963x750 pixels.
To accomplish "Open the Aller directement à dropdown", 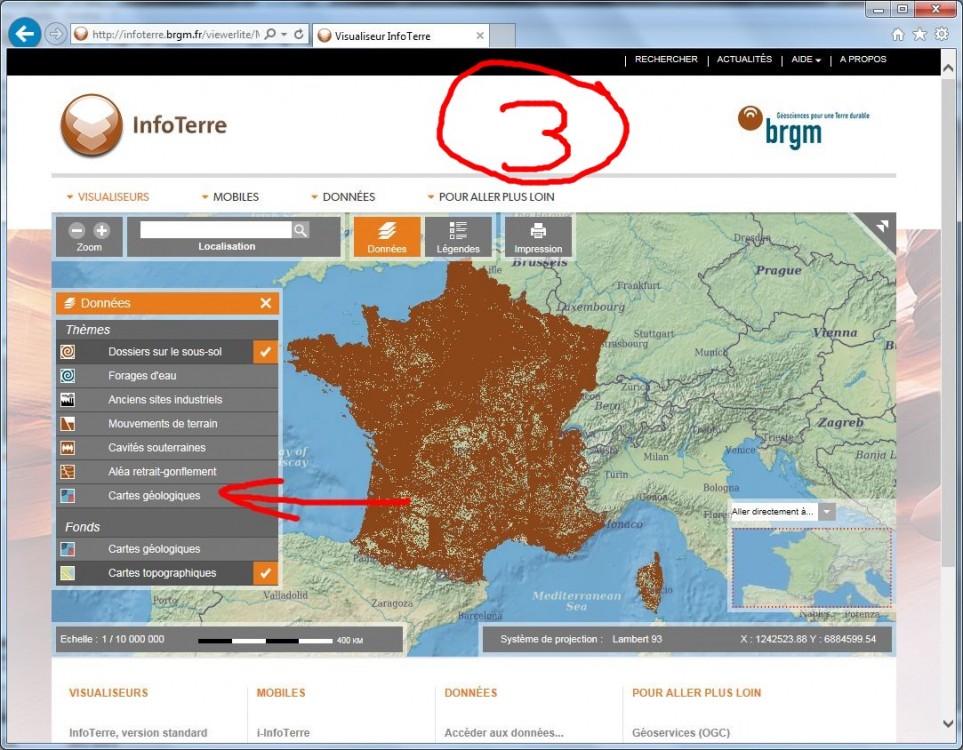I will click(827, 512).
